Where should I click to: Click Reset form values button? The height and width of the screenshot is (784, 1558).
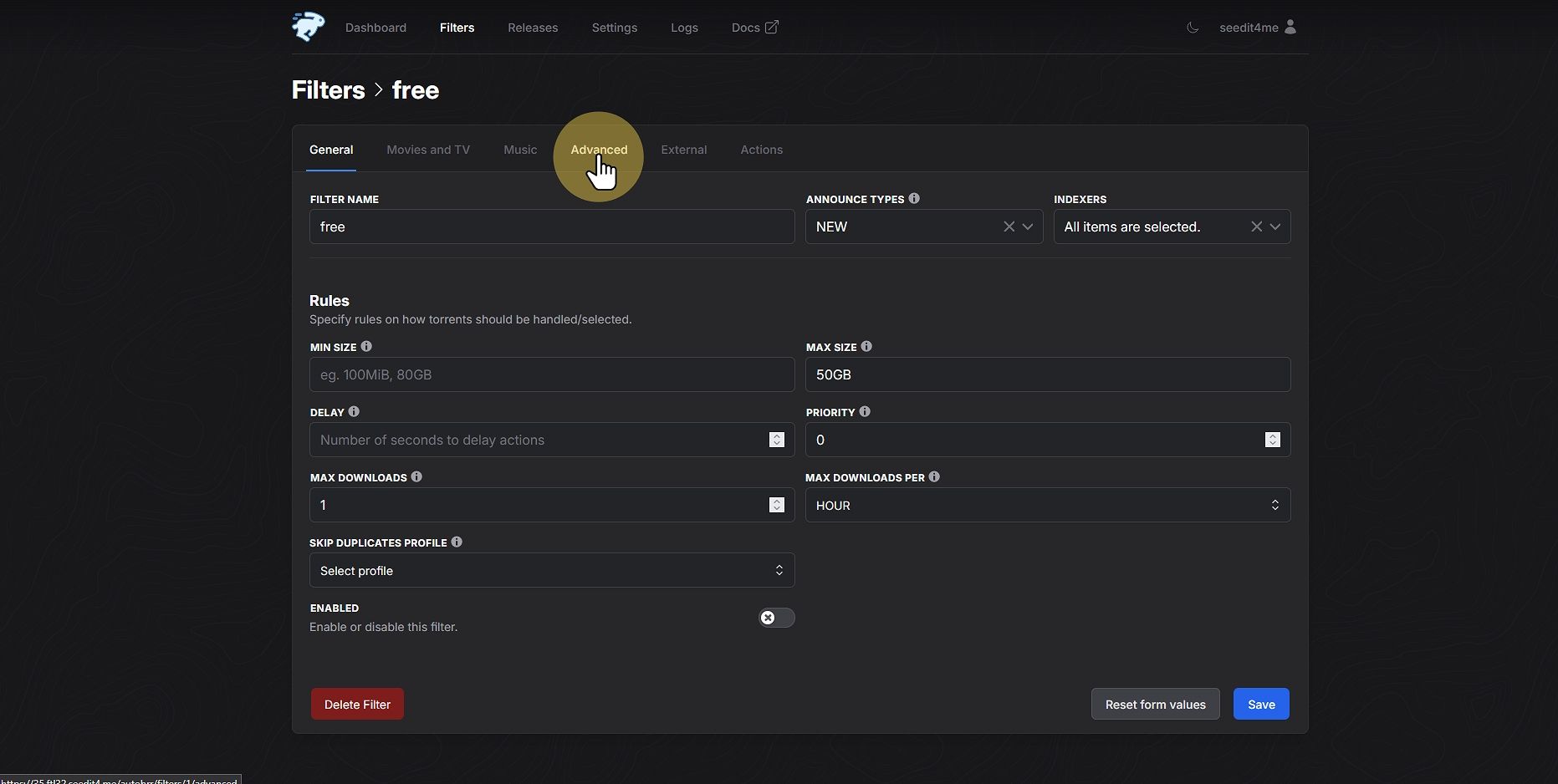coord(1155,704)
